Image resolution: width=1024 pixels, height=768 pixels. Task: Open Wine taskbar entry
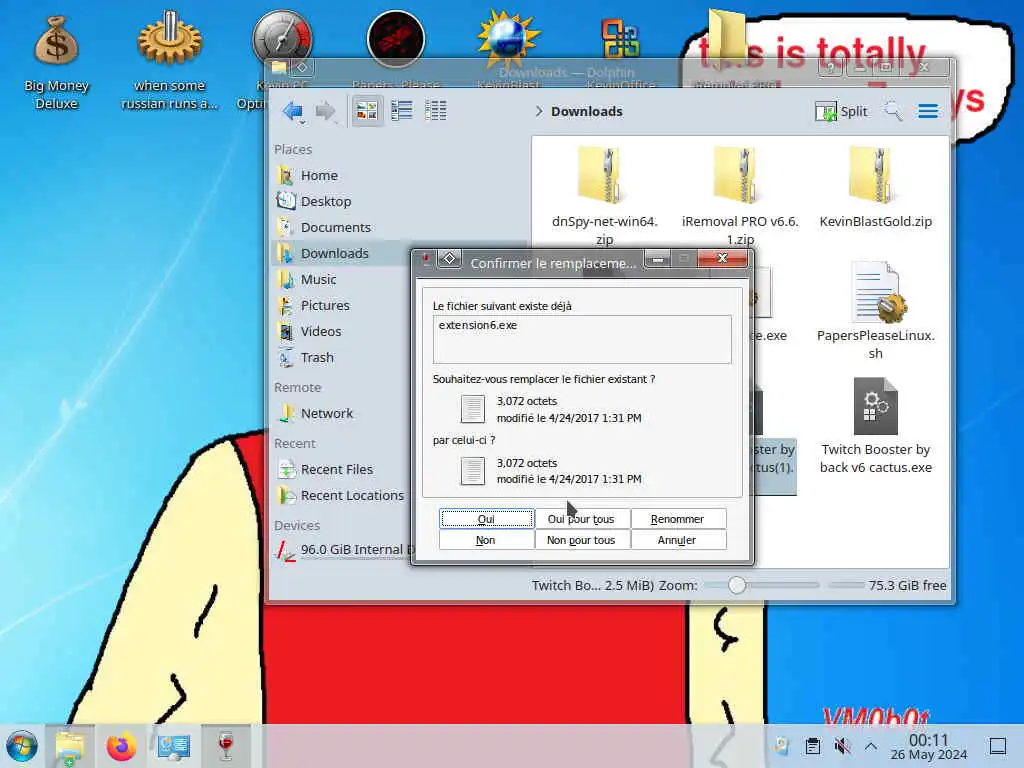click(x=225, y=746)
